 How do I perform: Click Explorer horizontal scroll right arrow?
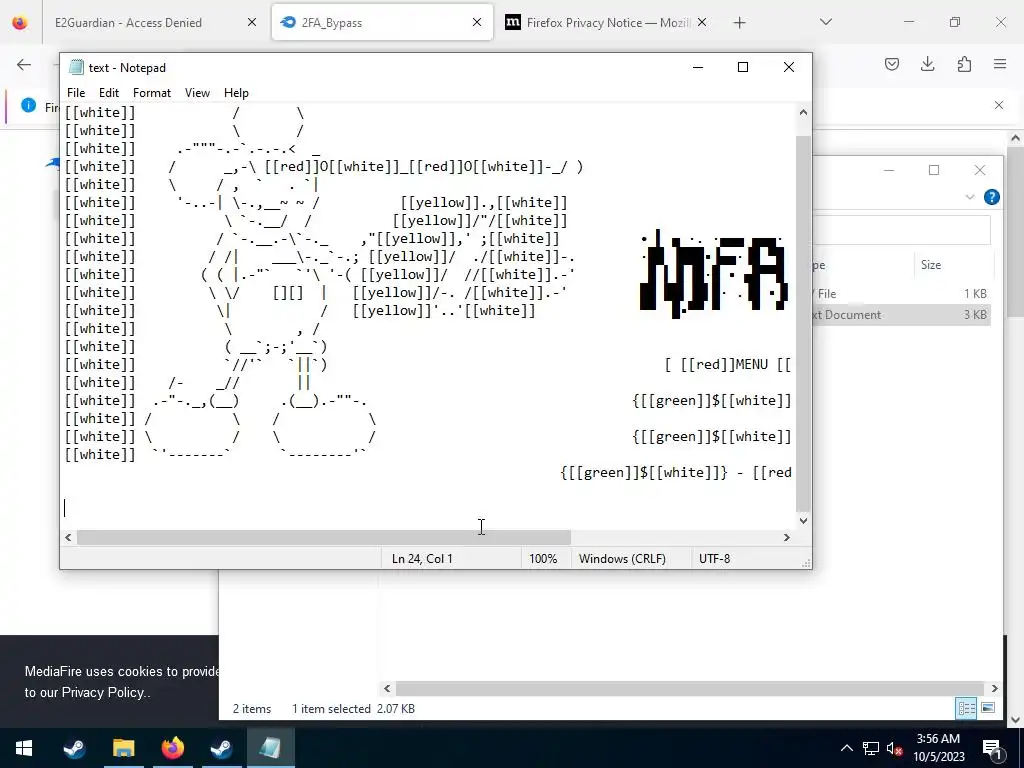pos(994,688)
